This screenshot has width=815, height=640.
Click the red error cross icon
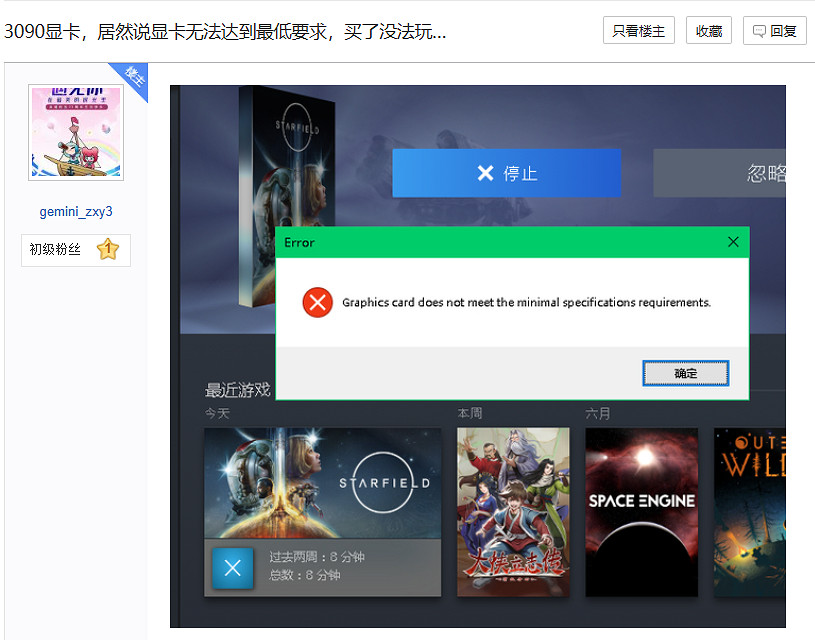coord(317,302)
